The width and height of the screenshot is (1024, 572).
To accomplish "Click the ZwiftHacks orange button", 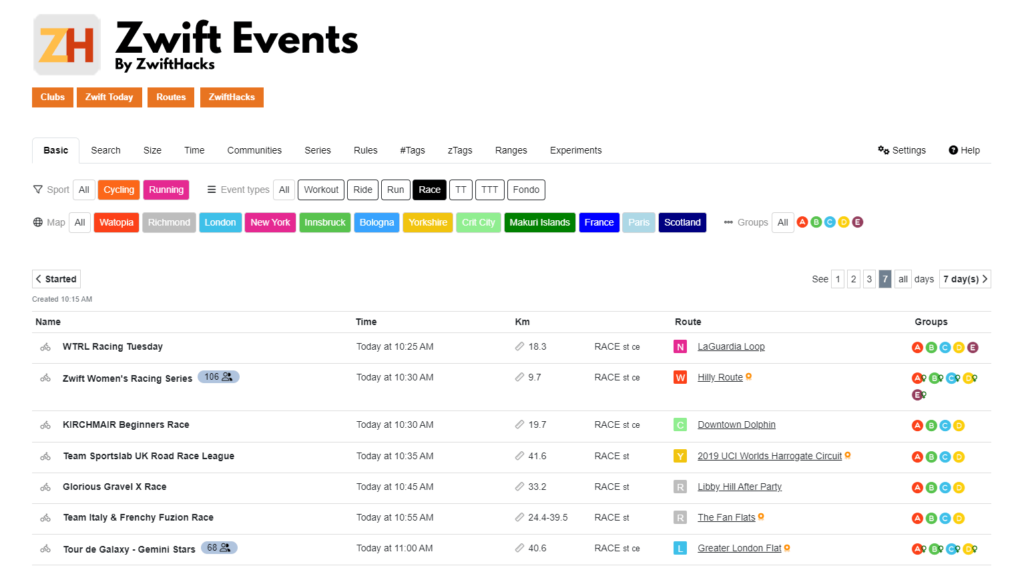I will point(232,97).
